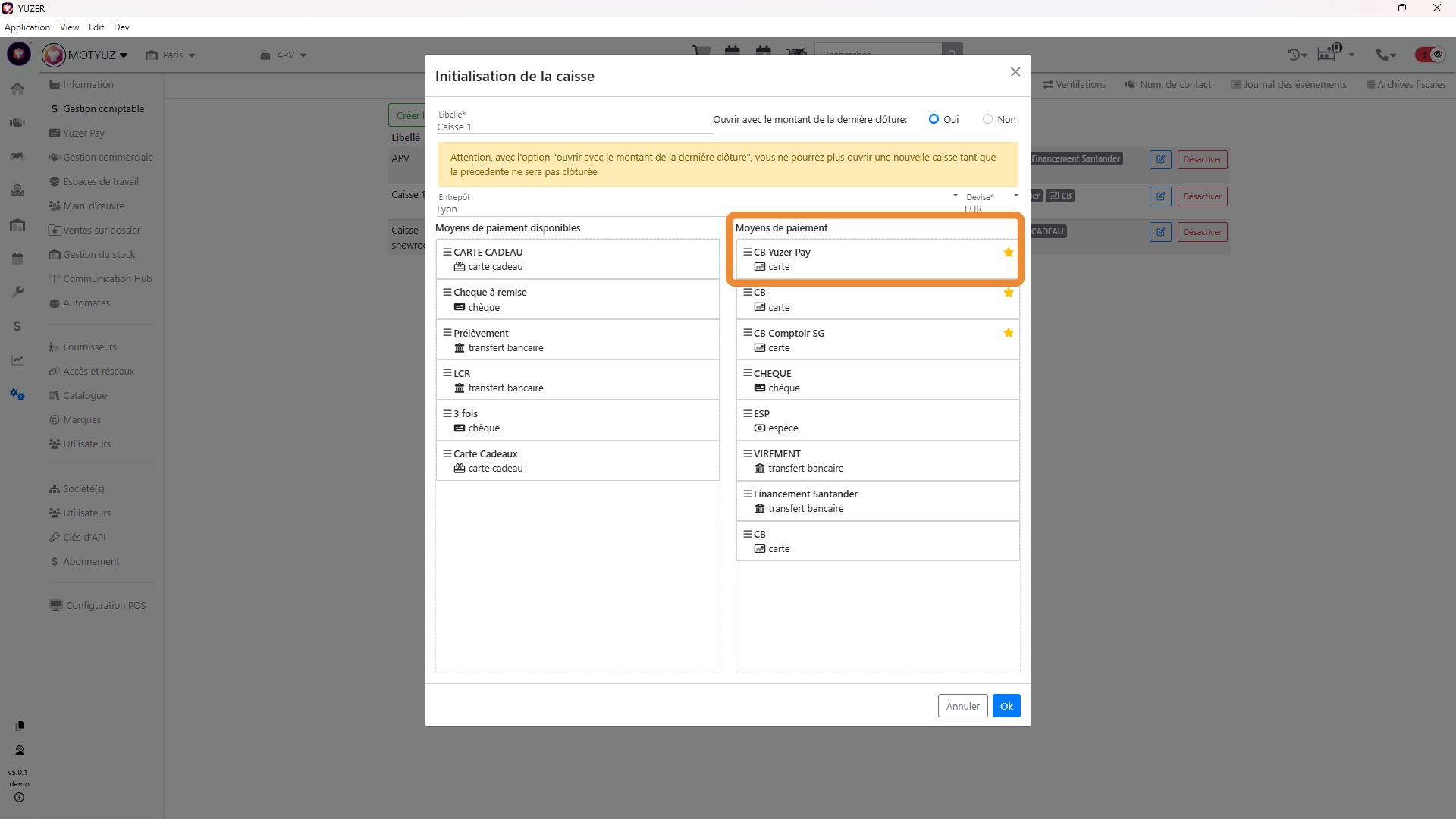This screenshot has height=819, width=1456.
Task: Click star icon on CB Comptoir SG row
Action: pos(1008,333)
